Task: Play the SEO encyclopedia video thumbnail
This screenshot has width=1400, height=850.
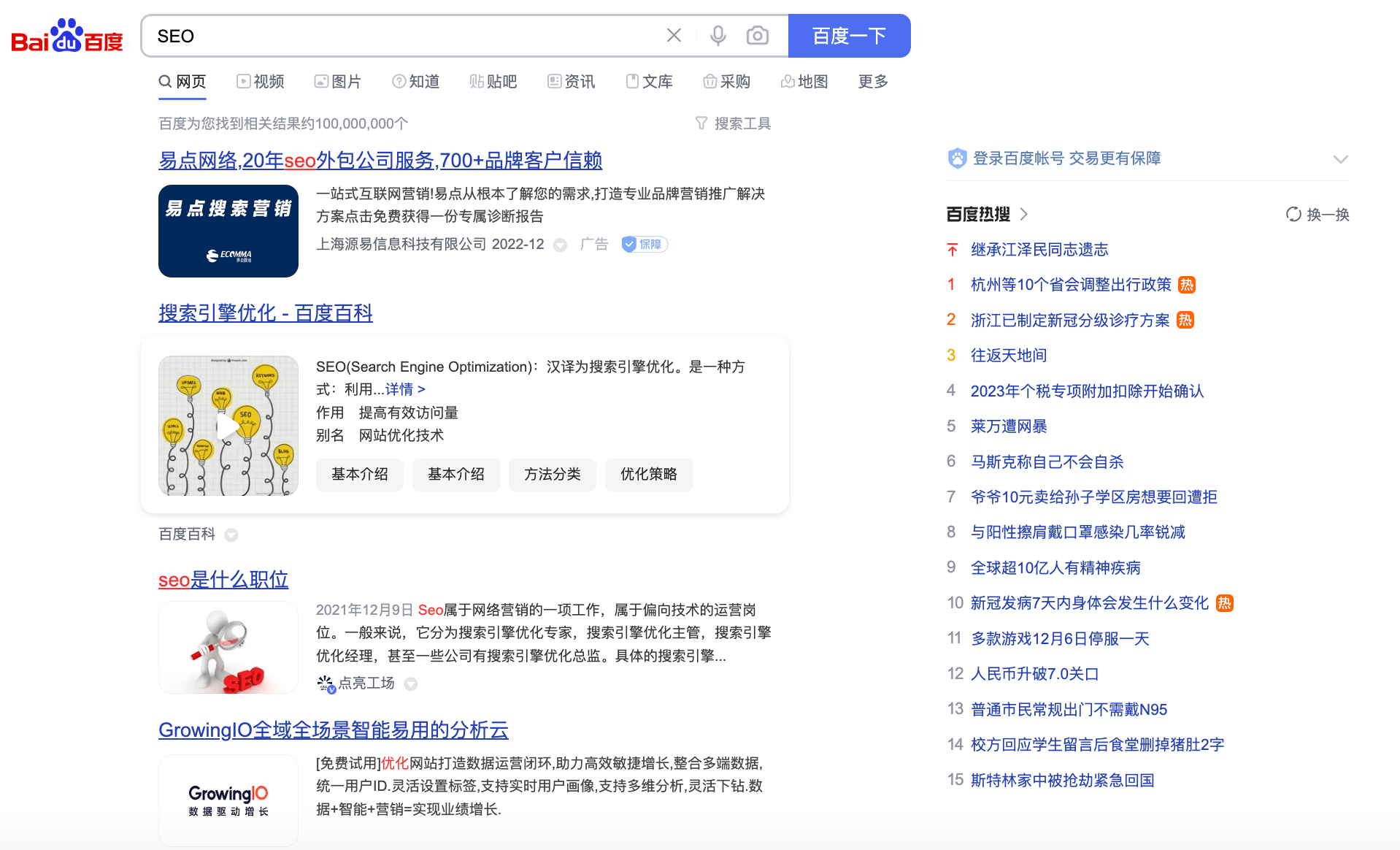Action: pyautogui.click(x=228, y=426)
